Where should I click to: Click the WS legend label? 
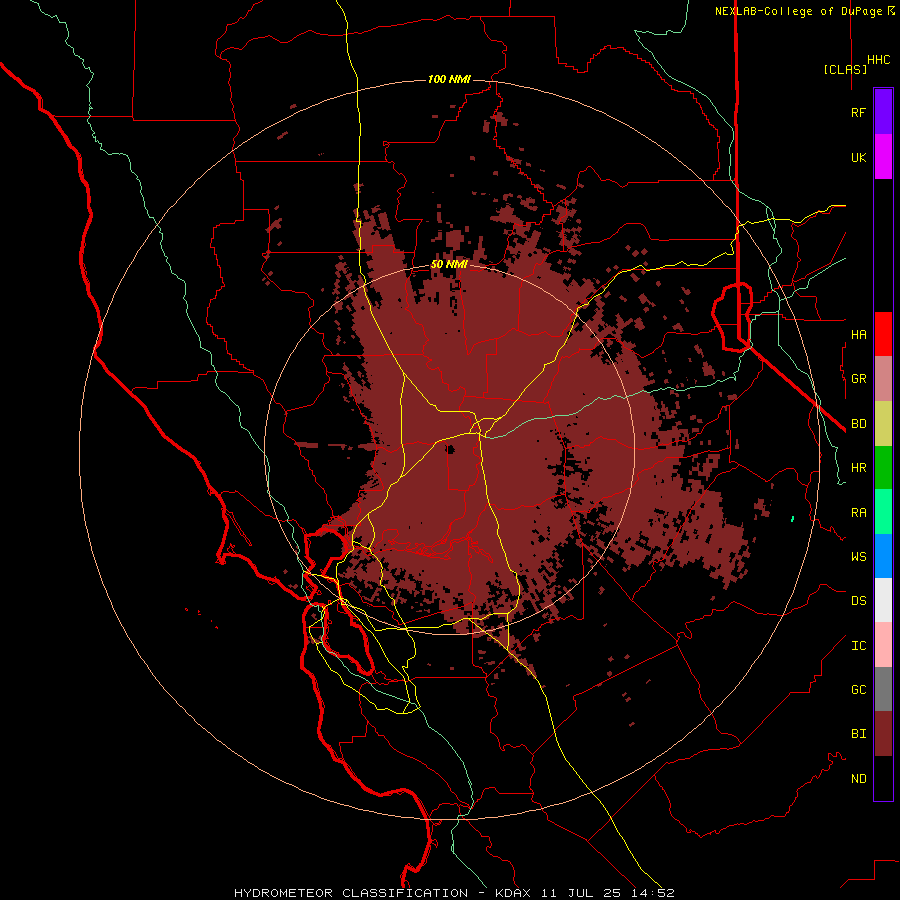[858, 557]
